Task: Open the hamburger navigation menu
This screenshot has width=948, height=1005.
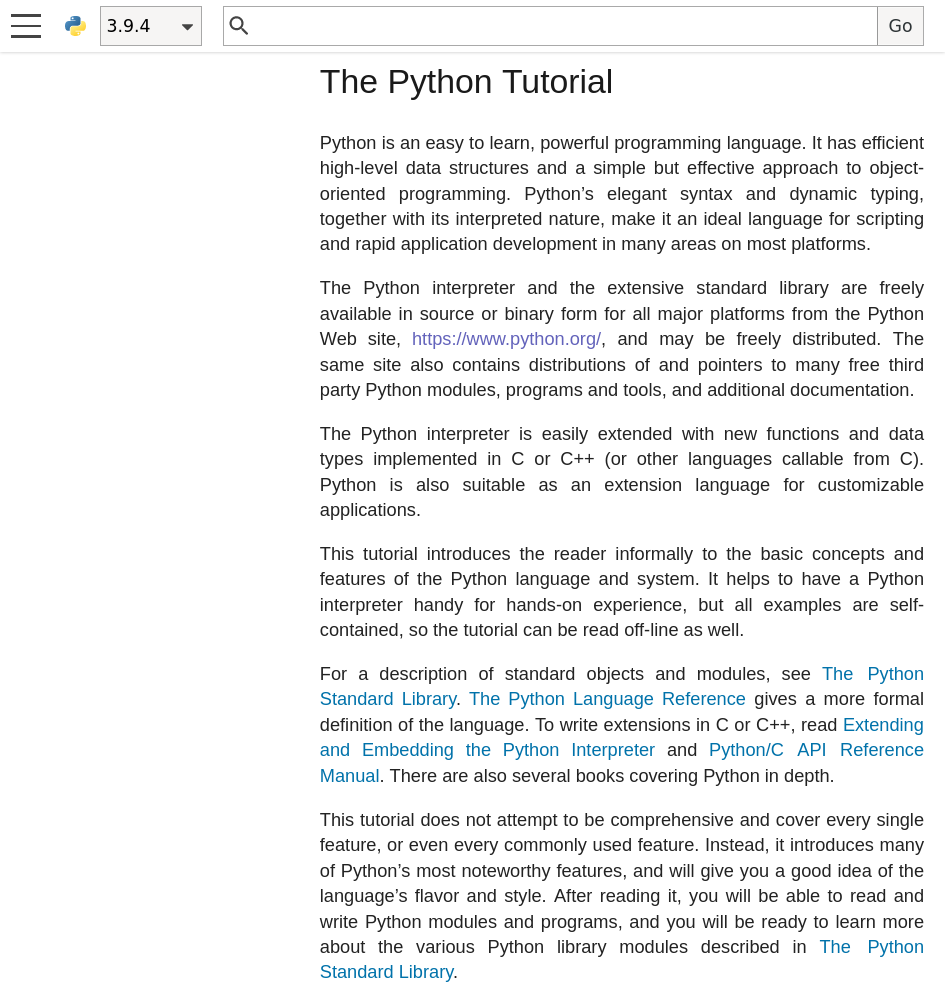Action: click(26, 26)
